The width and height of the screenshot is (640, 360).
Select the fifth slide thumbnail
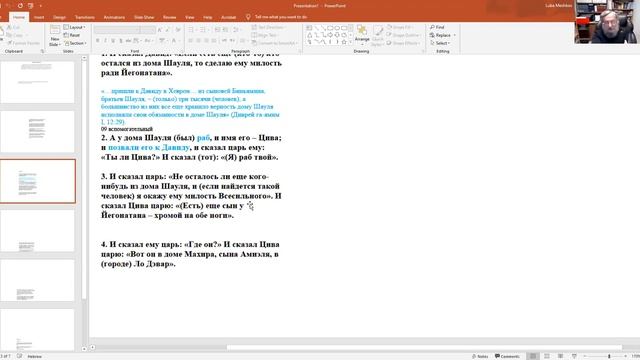[38, 280]
